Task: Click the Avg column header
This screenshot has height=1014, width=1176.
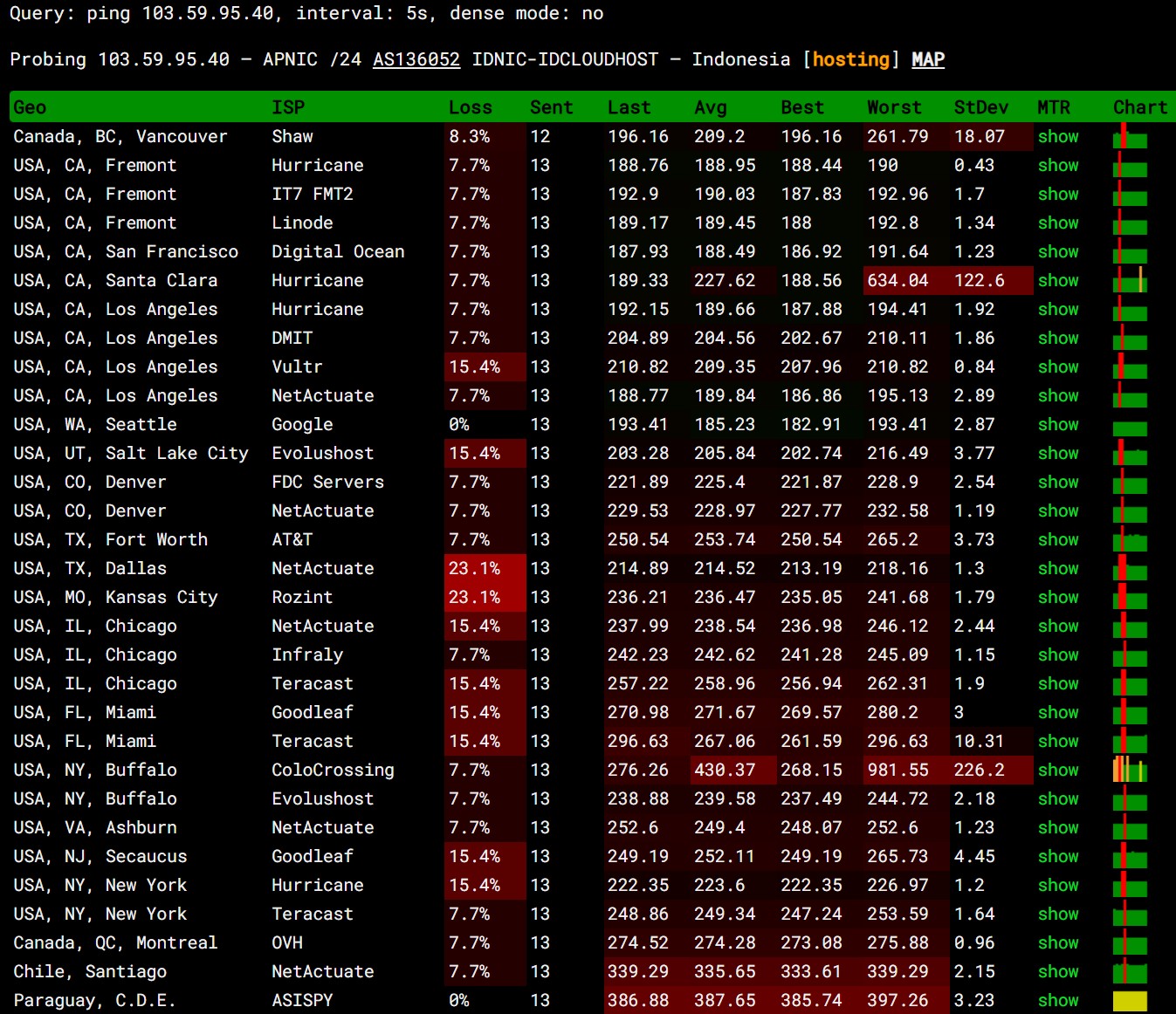Action: tap(711, 107)
